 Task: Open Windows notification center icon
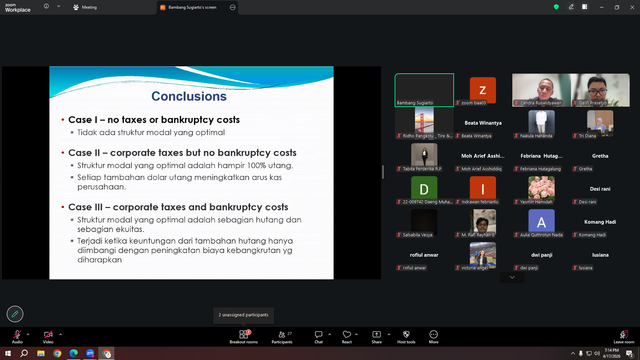click(x=629, y=353)
